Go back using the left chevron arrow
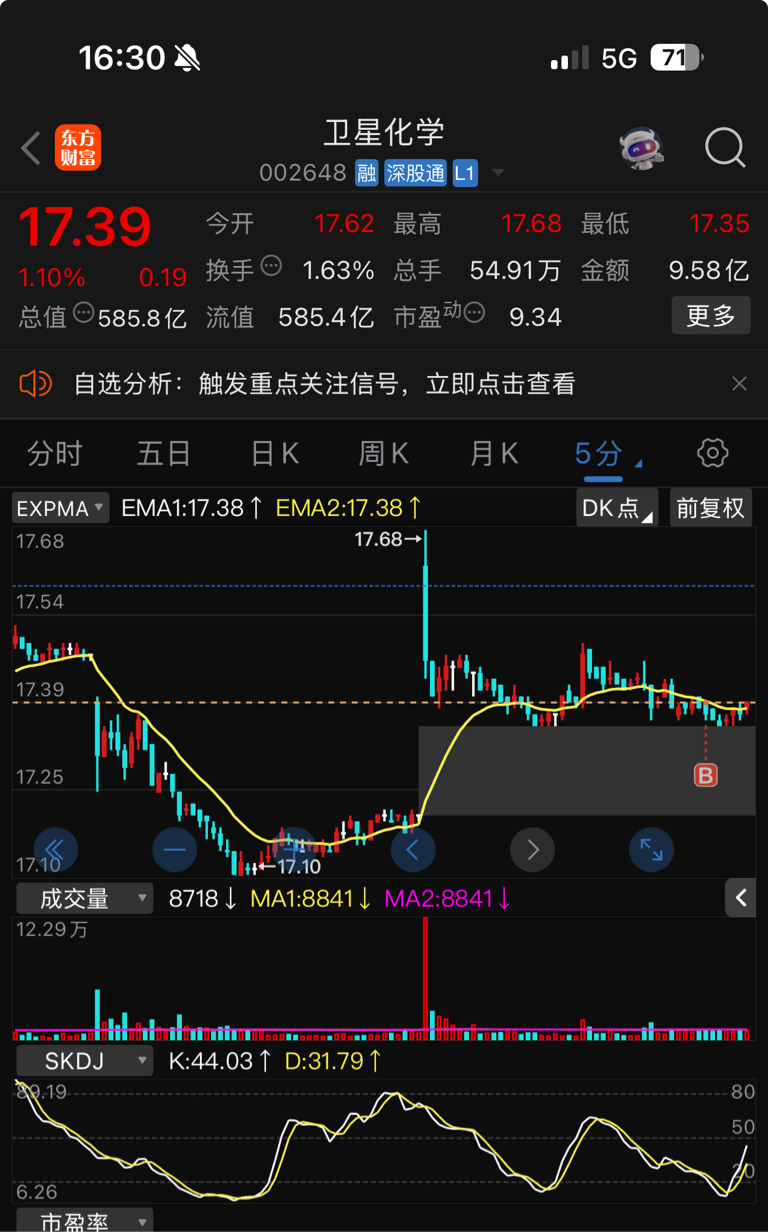Screen dimensions: 769x1232 pos(31,148)
